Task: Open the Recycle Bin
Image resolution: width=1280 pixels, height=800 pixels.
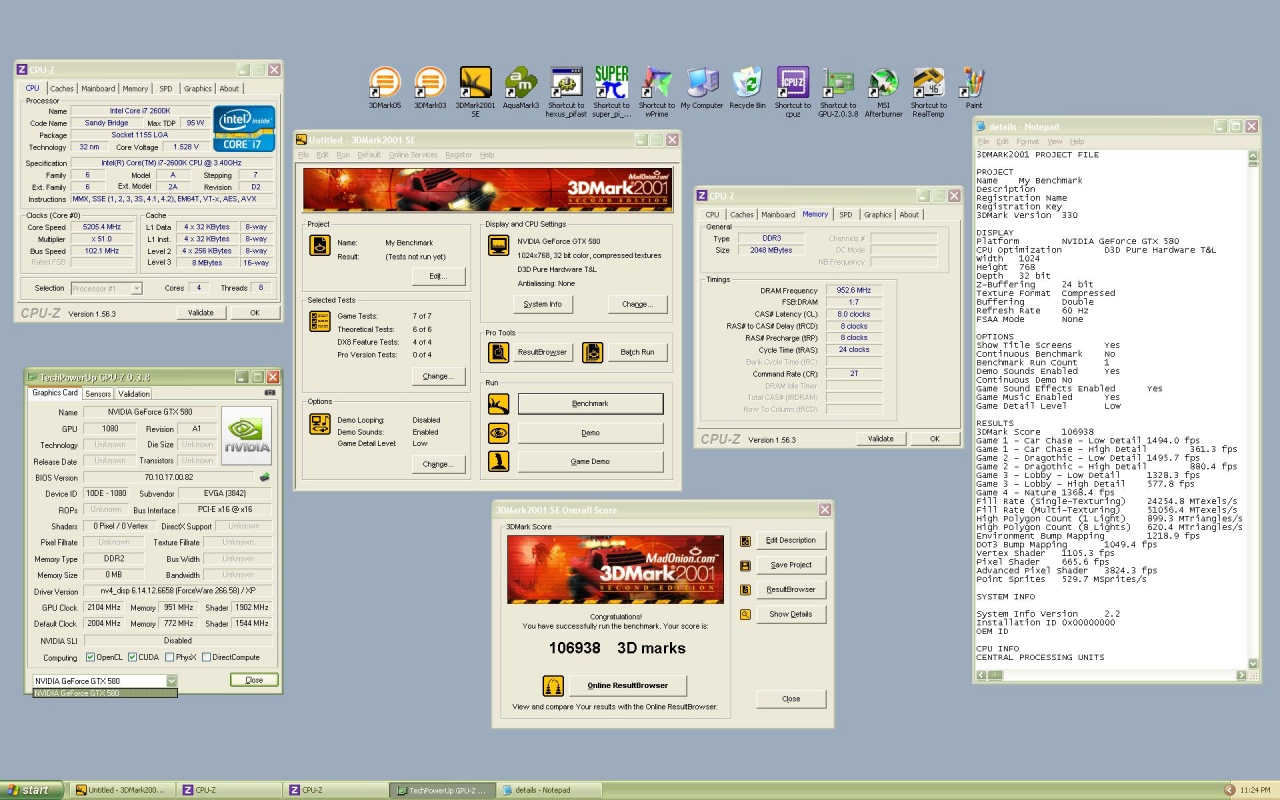Action: click(747, 82)
